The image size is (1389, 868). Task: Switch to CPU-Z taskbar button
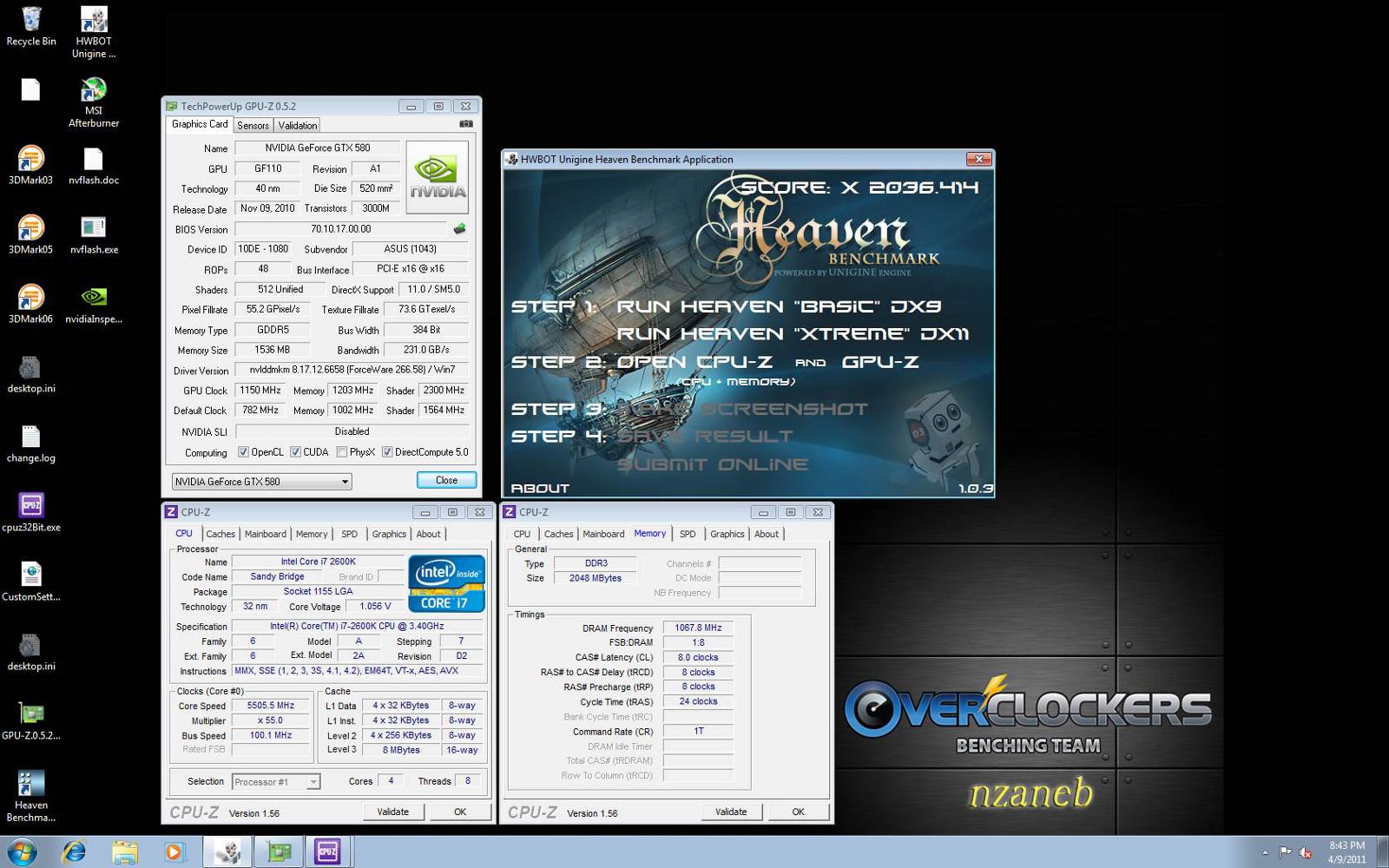coord(327,852)
